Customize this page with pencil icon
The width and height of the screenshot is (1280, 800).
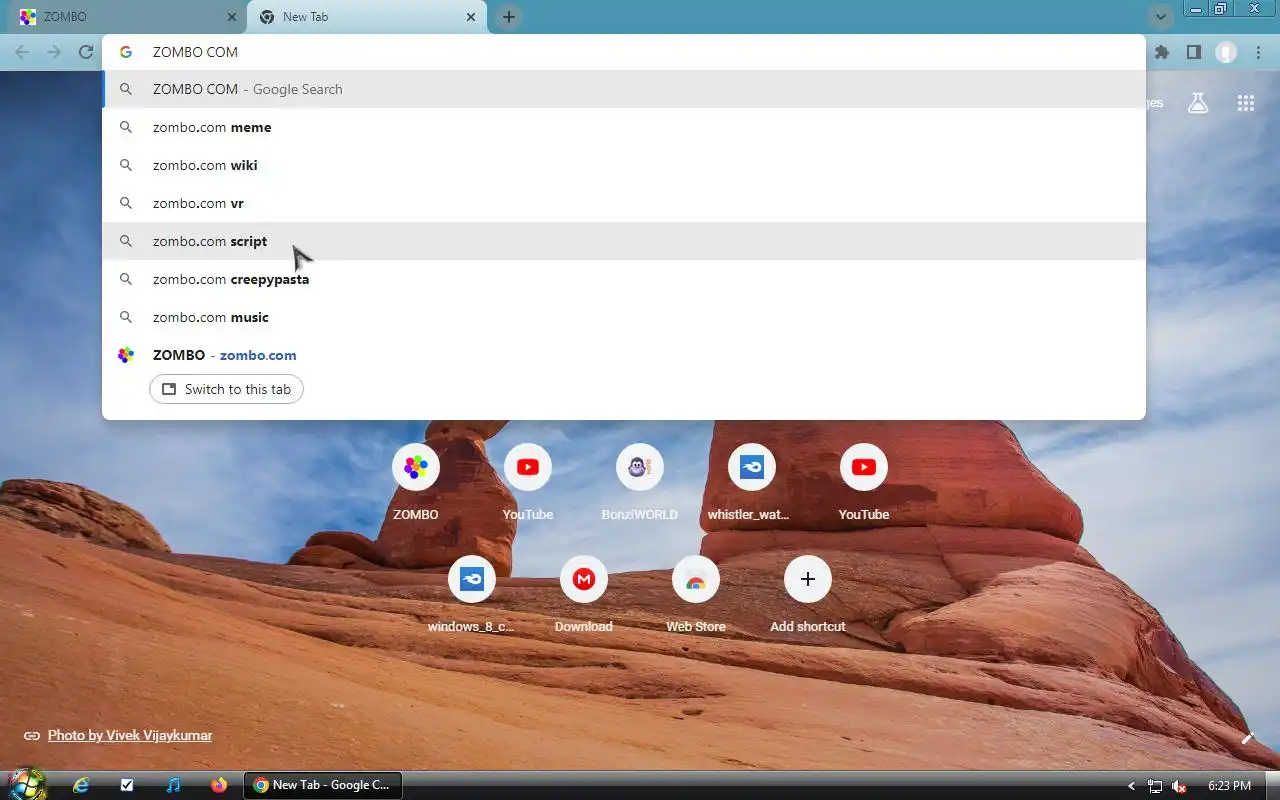(1248, 738)
